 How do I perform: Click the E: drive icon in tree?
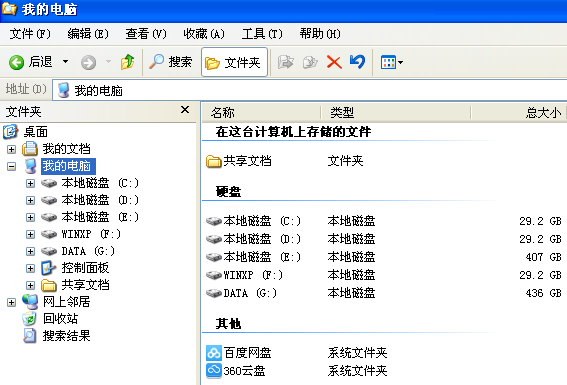pyautogui.click(x=49, y=217)
